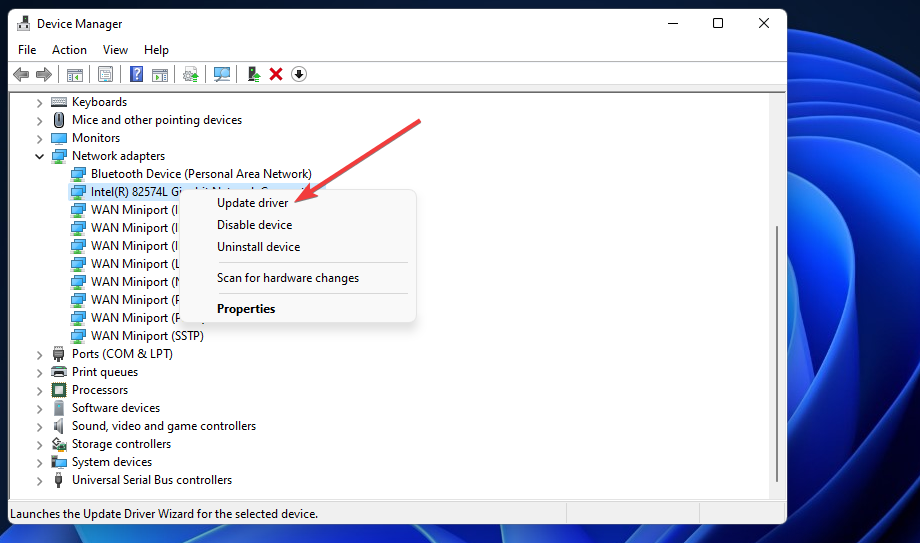Expand the Print queues chevron
The image size is (920, 543).
pos(39,373)
